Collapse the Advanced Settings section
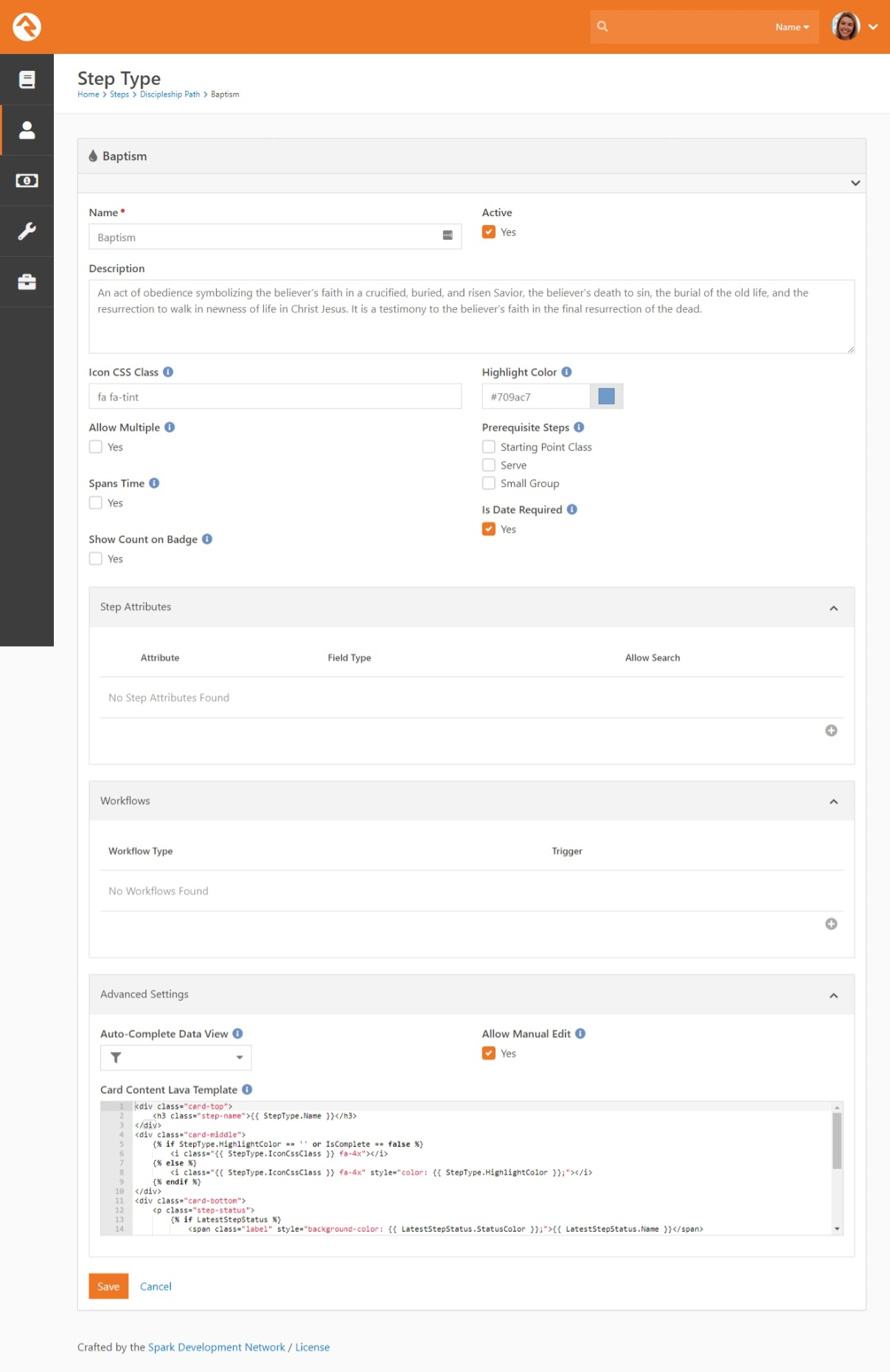The image size is (890, 1372). tap(834, 996)
